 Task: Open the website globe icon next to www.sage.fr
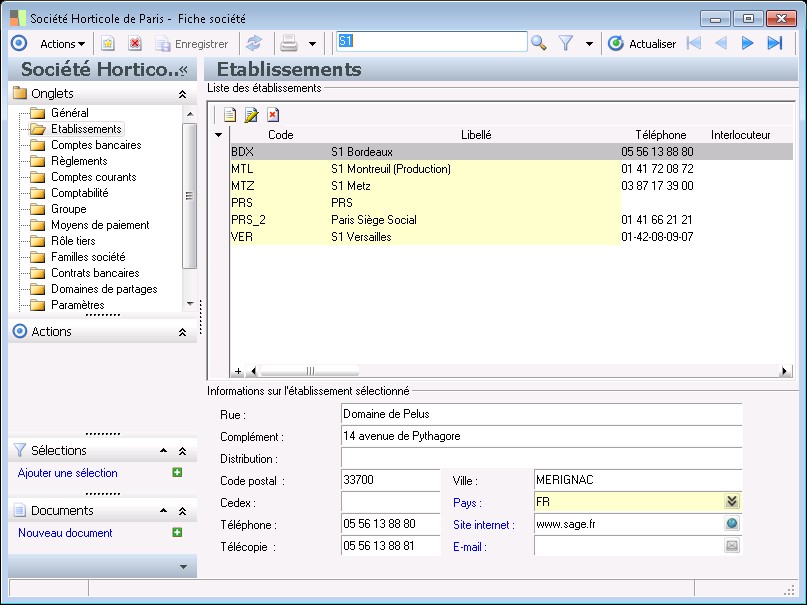[x=732, y=524]
